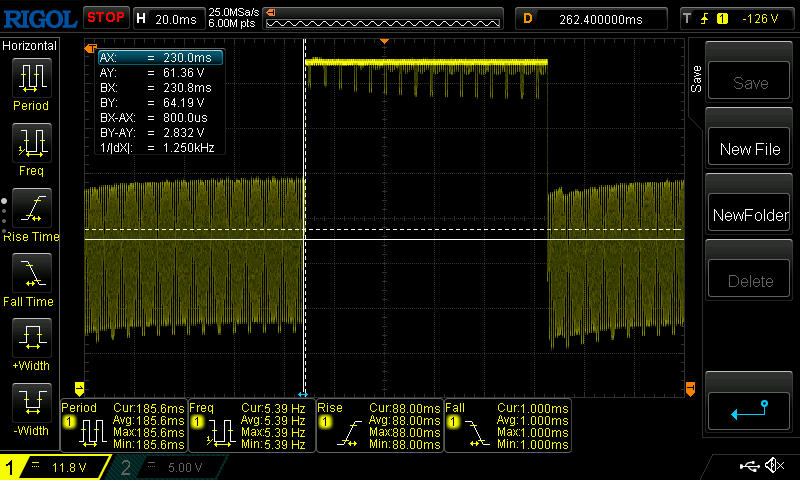Click the Rise measurement result box

tap(379, 423)
